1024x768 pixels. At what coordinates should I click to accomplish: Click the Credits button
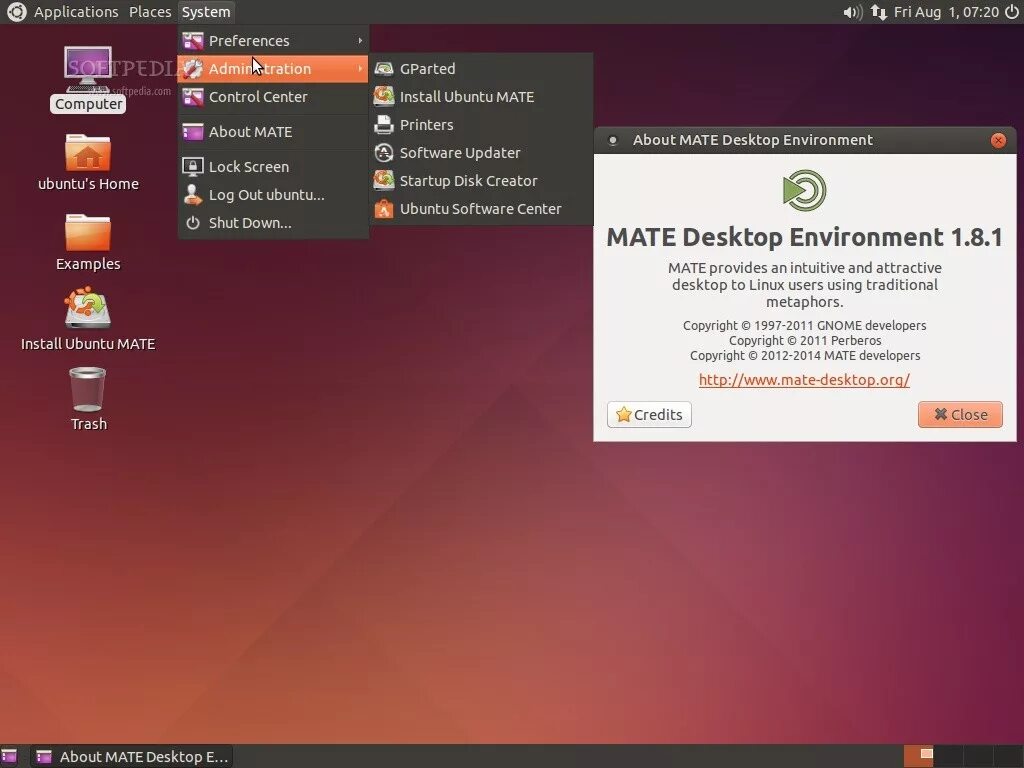click(x=649, y=415)
